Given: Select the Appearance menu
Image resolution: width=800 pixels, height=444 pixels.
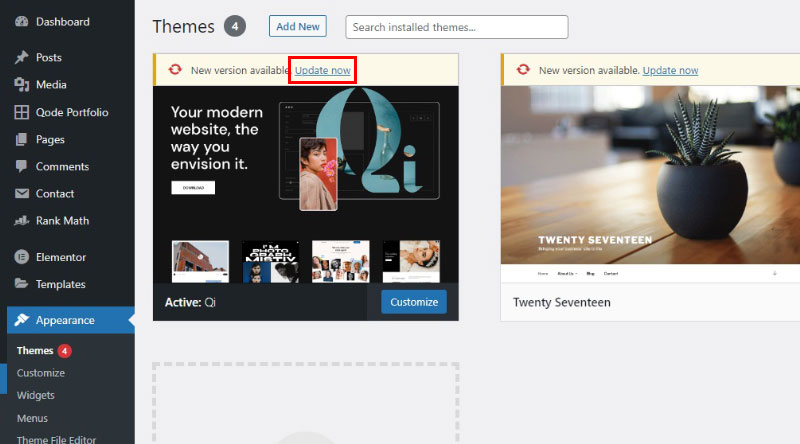Looking at the screenshot, I should (71, 320).
